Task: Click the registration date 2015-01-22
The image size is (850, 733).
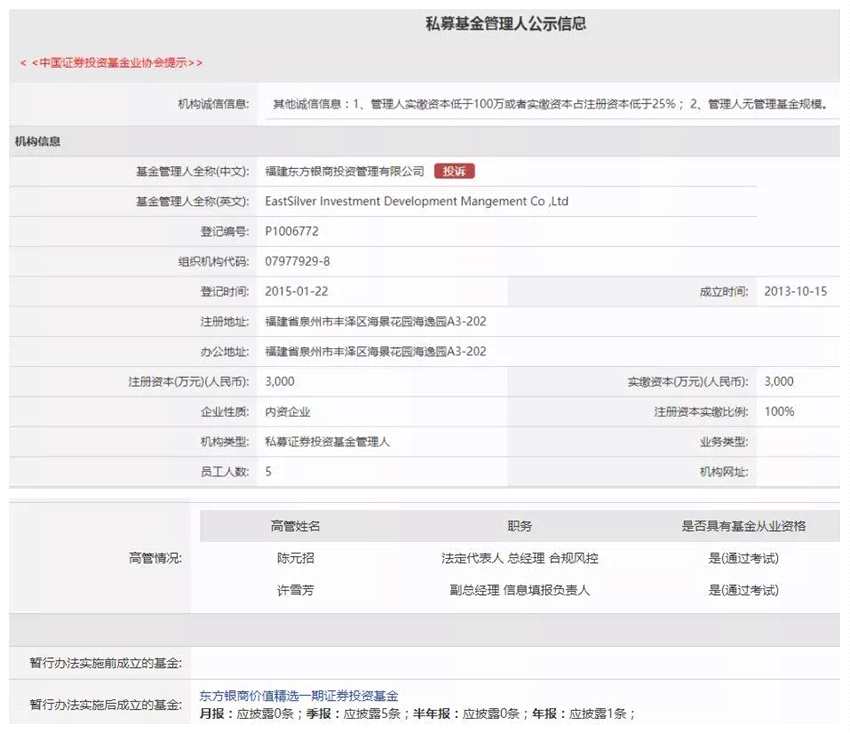Action: (x=297, y=292)
